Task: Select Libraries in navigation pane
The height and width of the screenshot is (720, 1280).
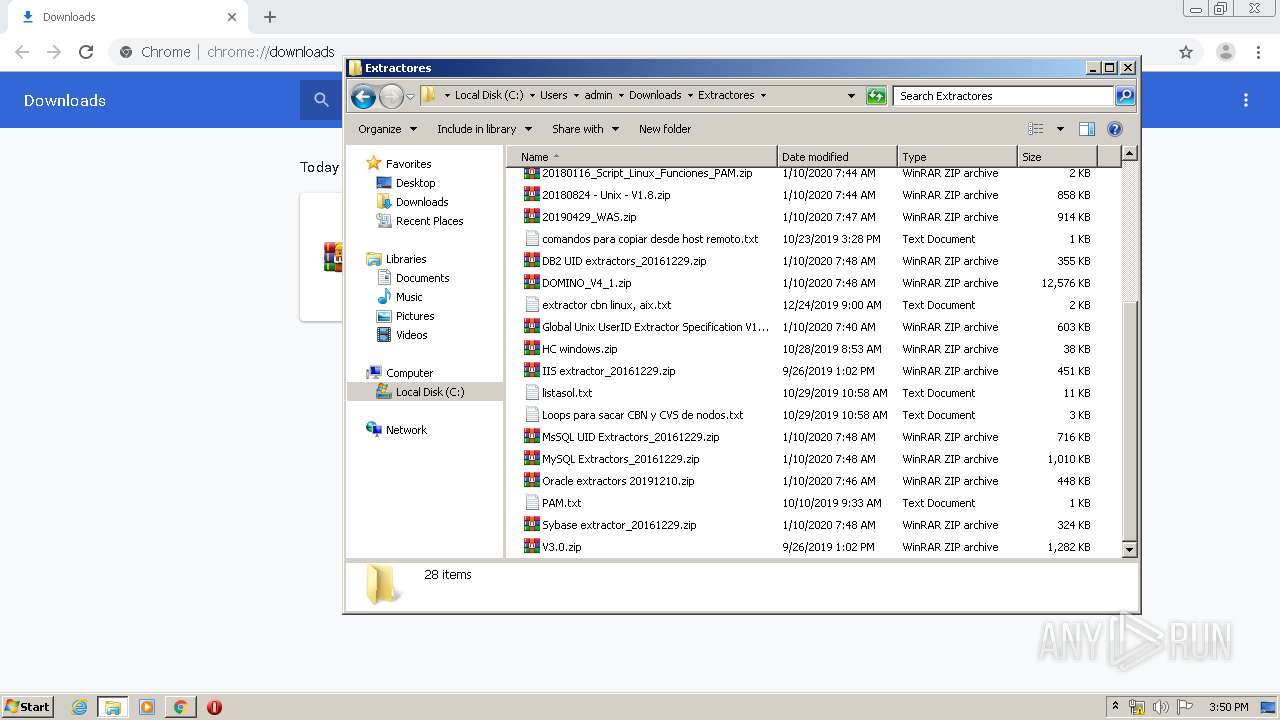Action: [x=396, y=259]
